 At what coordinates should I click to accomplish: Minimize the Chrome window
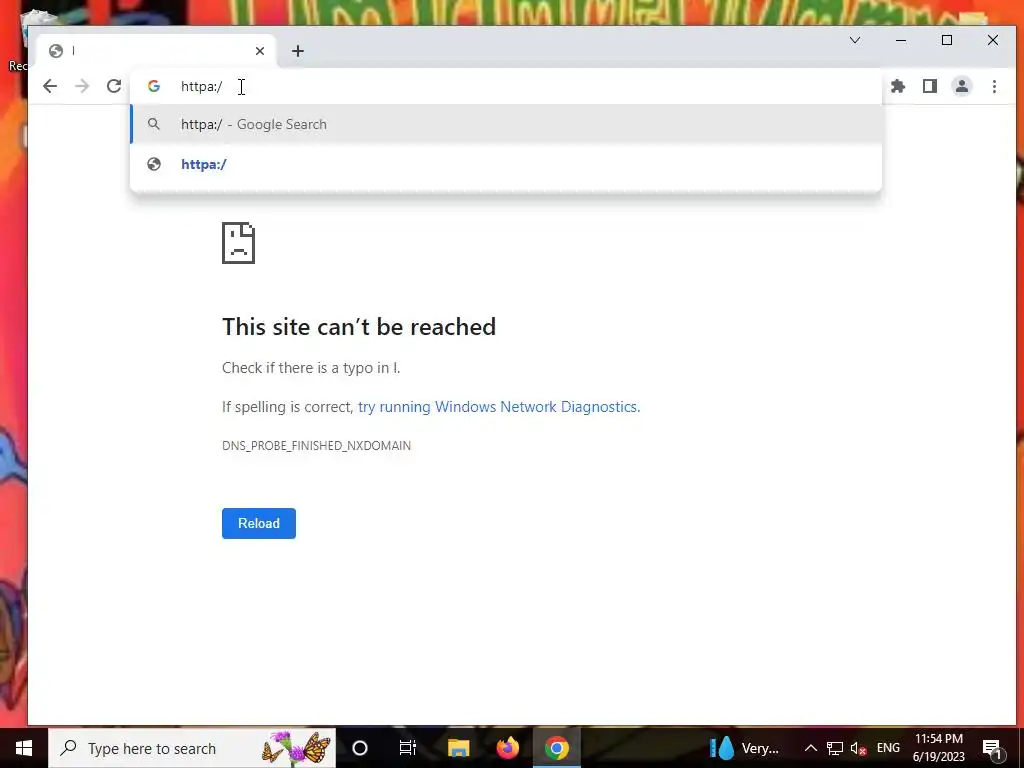click(901, 40)
